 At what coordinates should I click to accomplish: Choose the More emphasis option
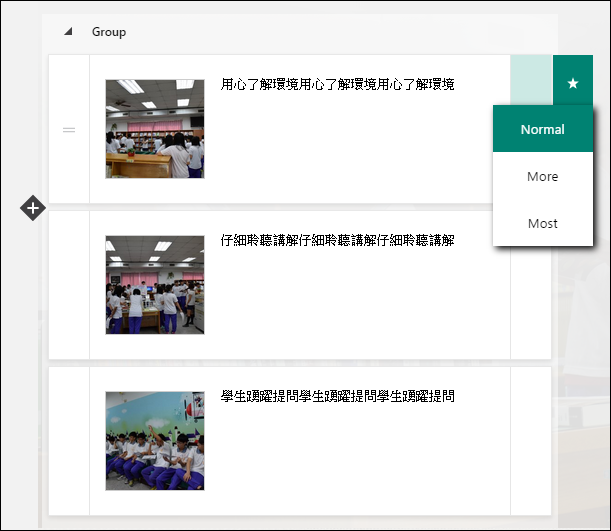[542, 176]
